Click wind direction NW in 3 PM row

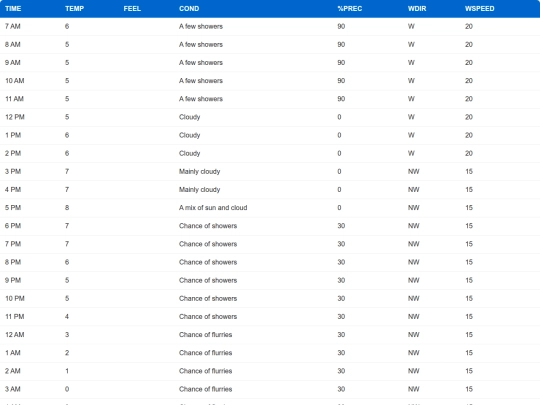point(414,172)
